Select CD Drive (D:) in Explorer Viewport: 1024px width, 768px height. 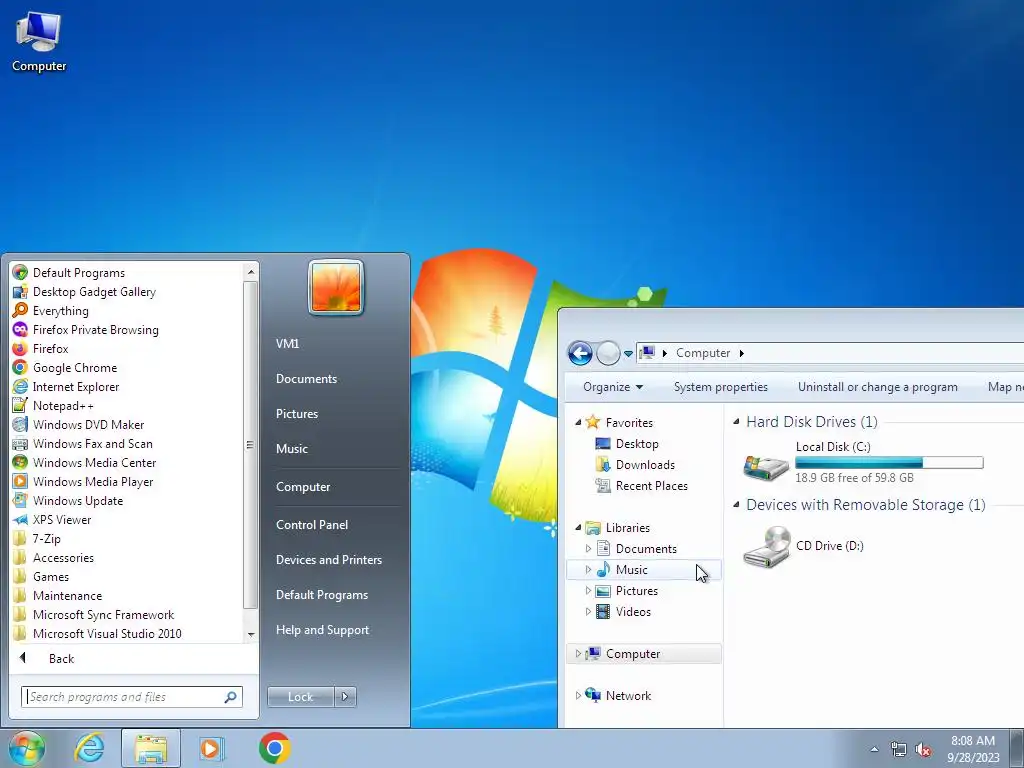click(803, 546)
